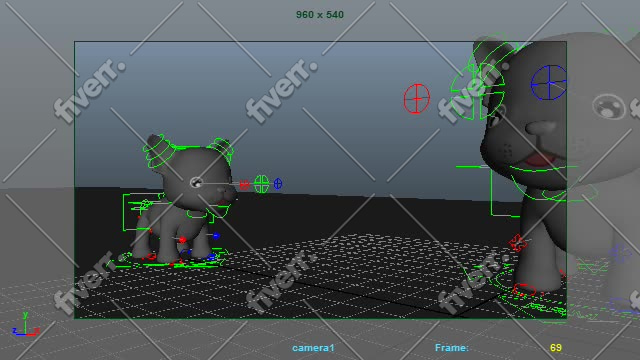Image resolution: width=640 pixels, height=360 pixels.
Task: Click the green eye aim control near small dog
Action: click(261, 184)
